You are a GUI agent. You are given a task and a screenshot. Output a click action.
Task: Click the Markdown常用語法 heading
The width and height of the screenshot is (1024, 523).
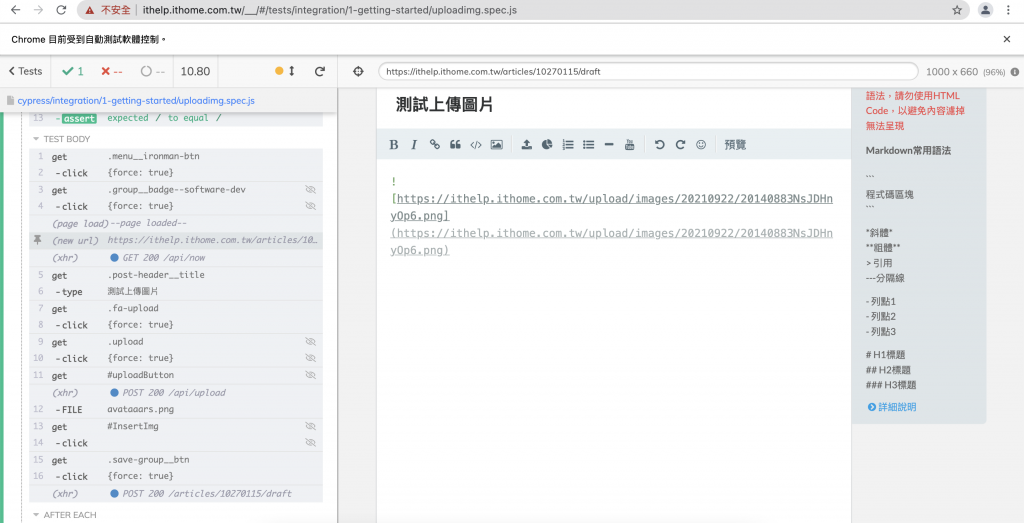(x=908, y=151)
